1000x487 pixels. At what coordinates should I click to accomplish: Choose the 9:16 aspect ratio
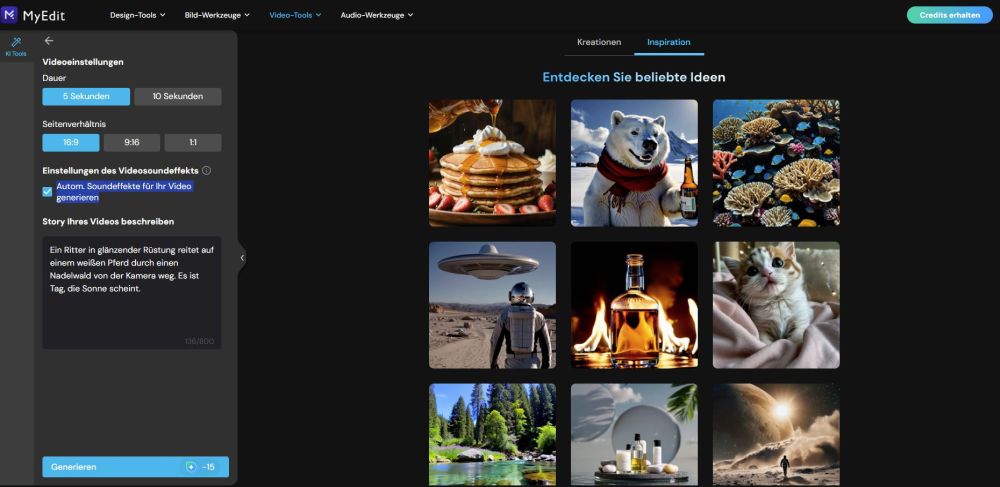(x=132, y=143)
